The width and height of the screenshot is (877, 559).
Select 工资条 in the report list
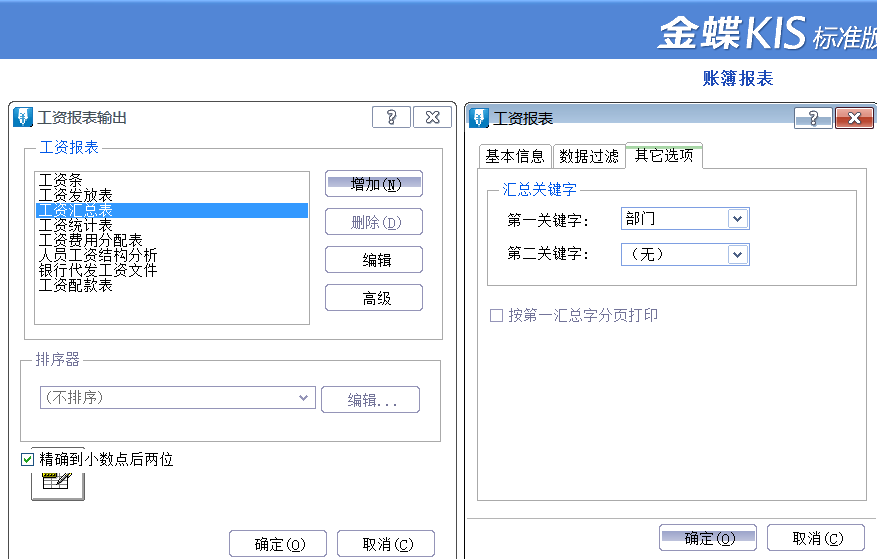point(172,180)
